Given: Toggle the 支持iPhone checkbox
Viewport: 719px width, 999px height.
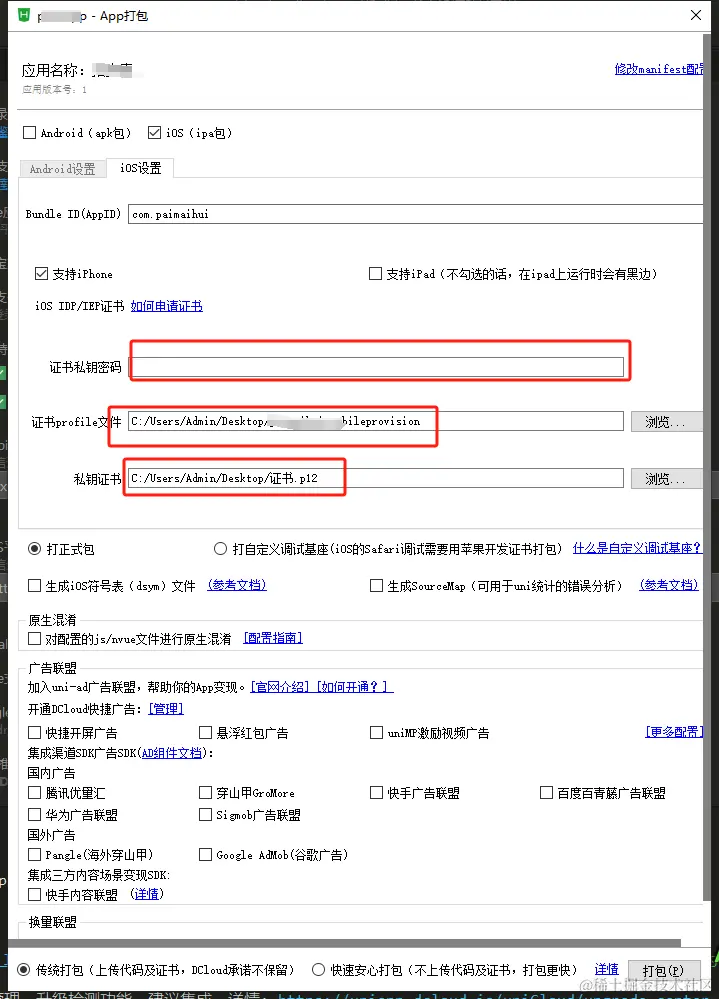Looking at the screenshot, I should (x=41, y=274).
